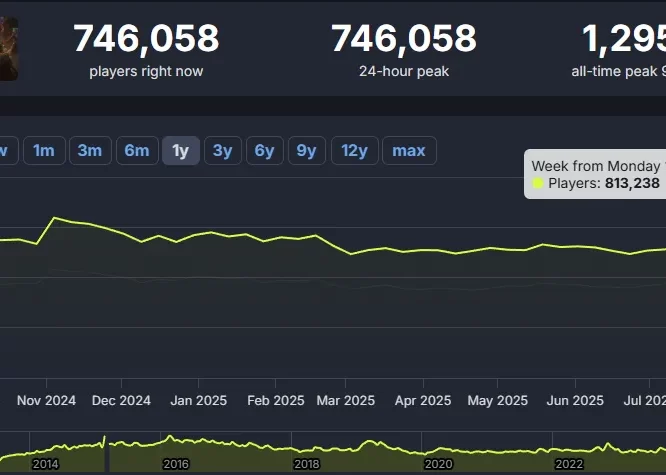Click the active 1y range button
This screenshot has width=666, height=475.
(181, 151)
